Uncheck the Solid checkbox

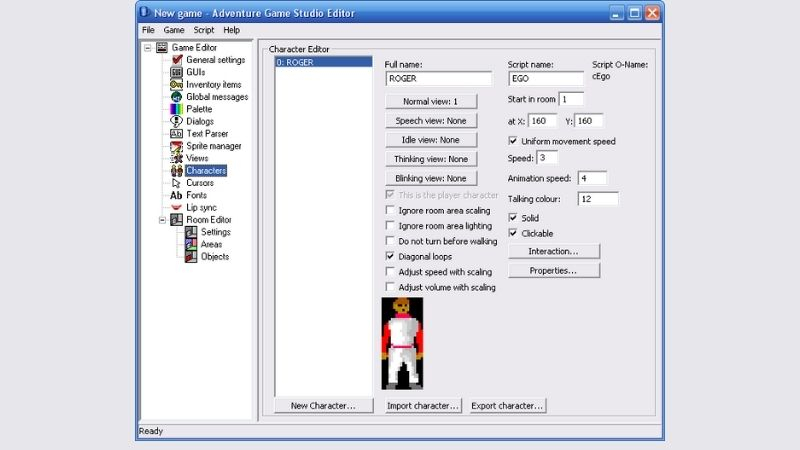tap(513, 217)
